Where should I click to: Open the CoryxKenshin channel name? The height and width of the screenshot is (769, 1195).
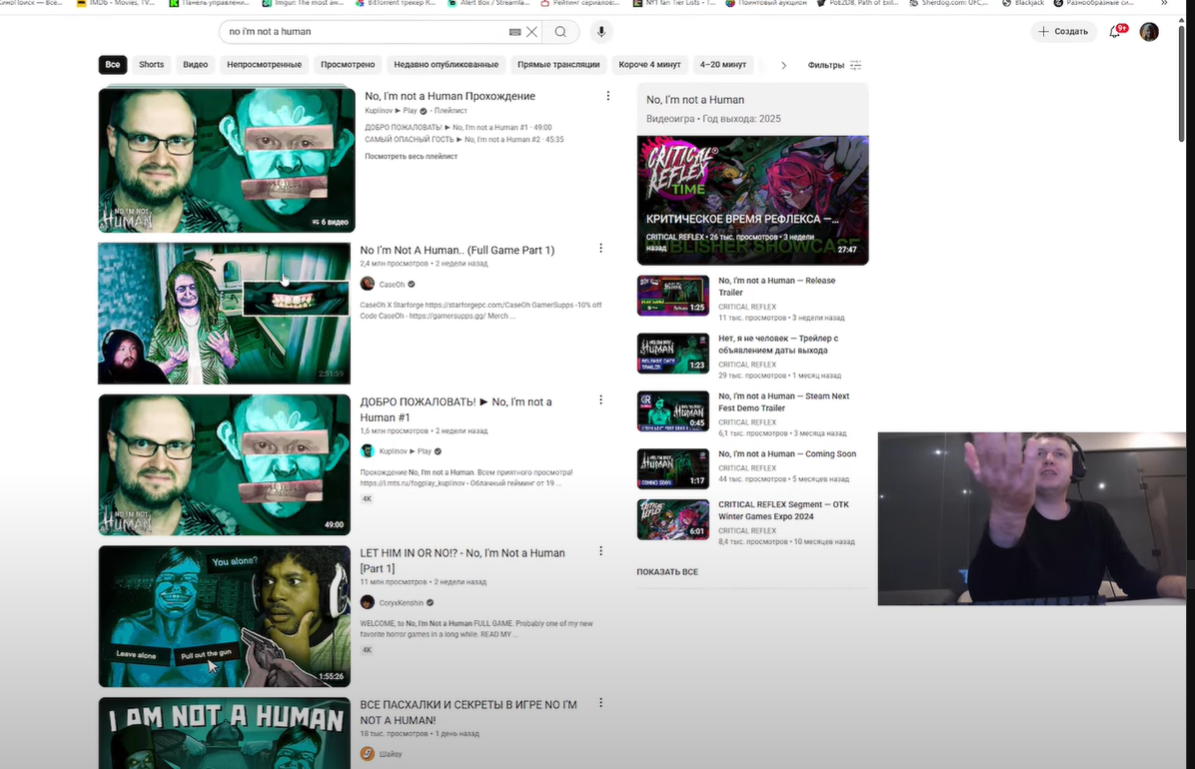[401, 603]
